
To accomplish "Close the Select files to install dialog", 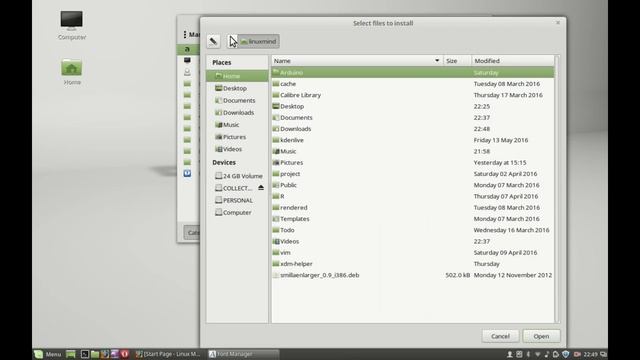I will [x=558, y=23].
